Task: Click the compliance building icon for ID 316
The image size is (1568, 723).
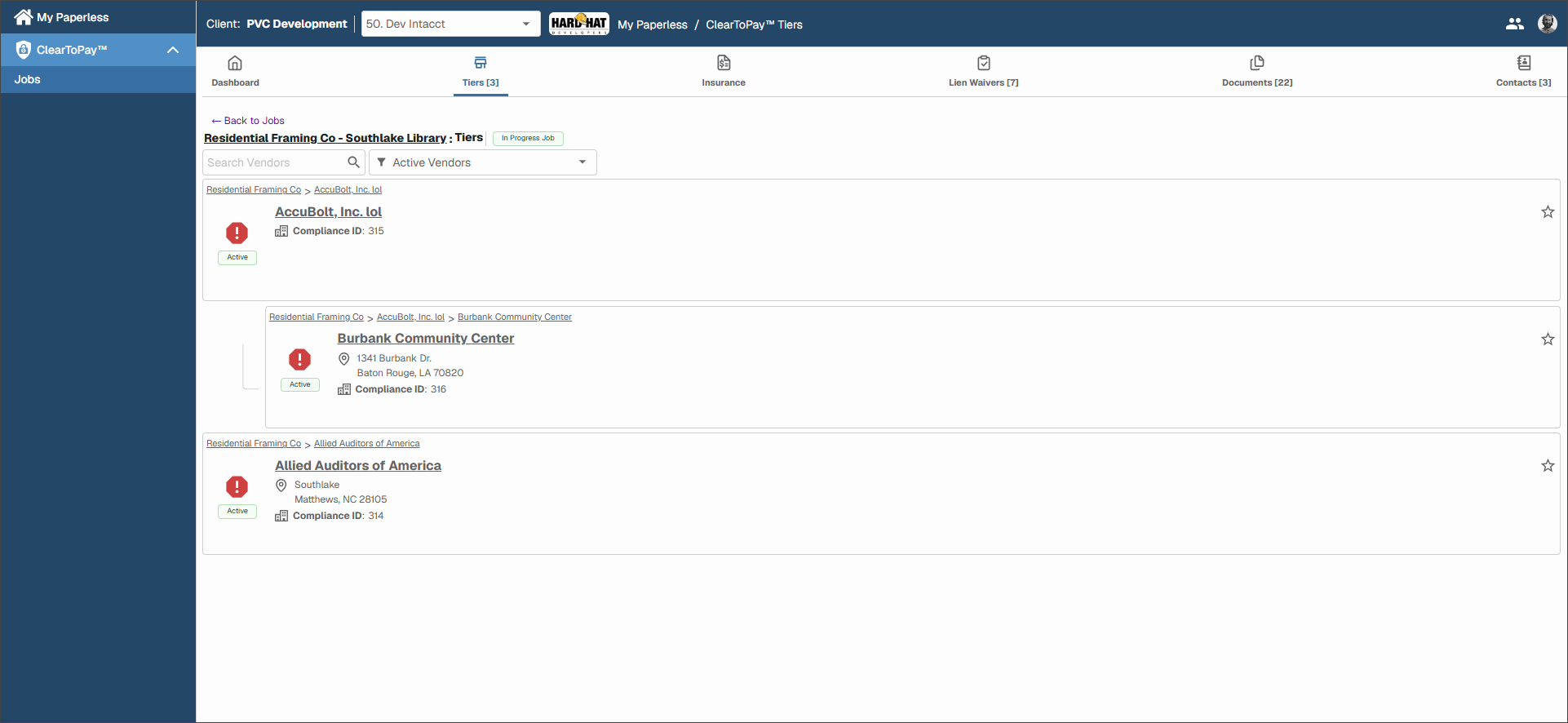Action: [x=344, y=389]
